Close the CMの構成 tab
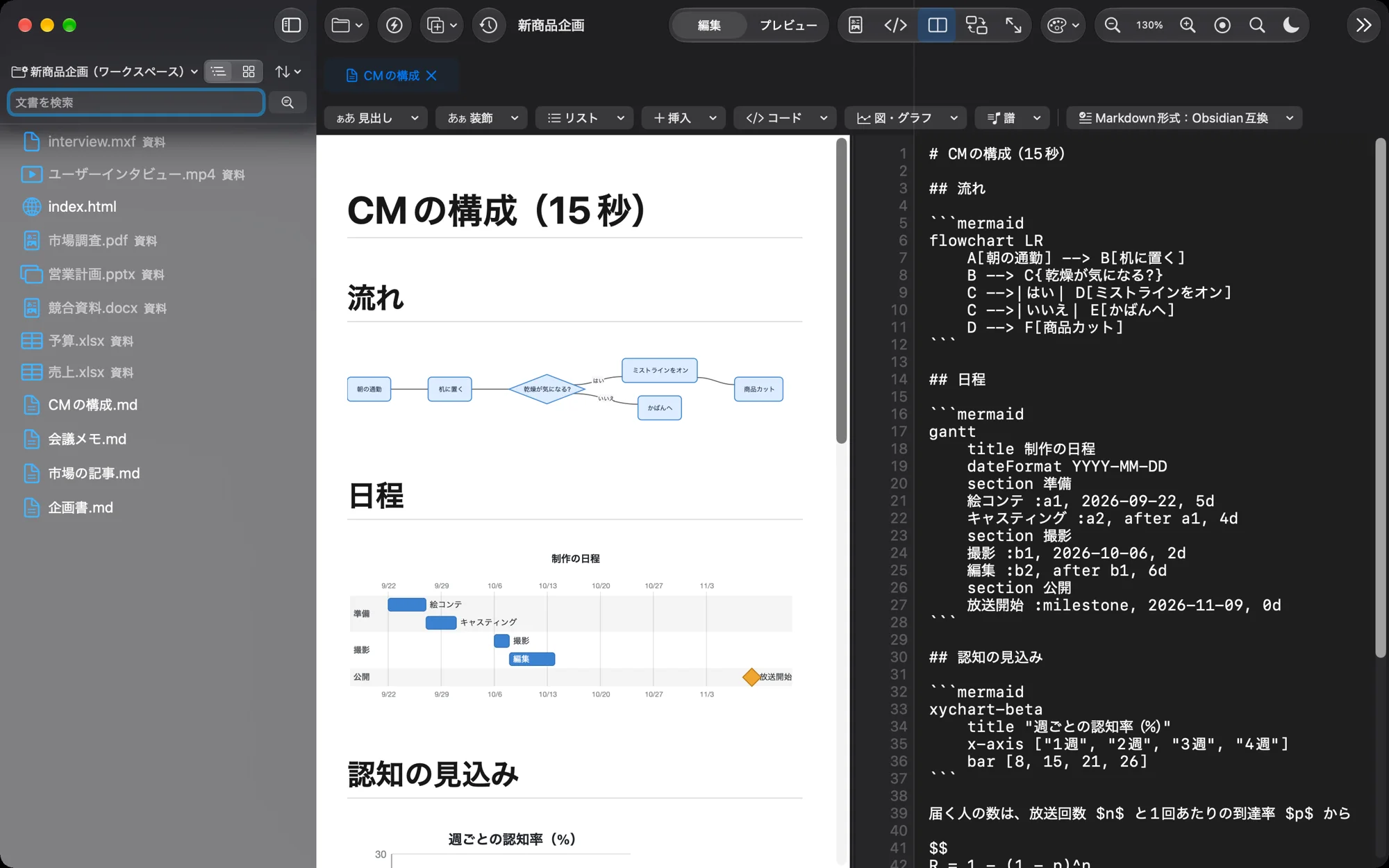Viewport: 1389px width, 868px height. coord(431,76)
